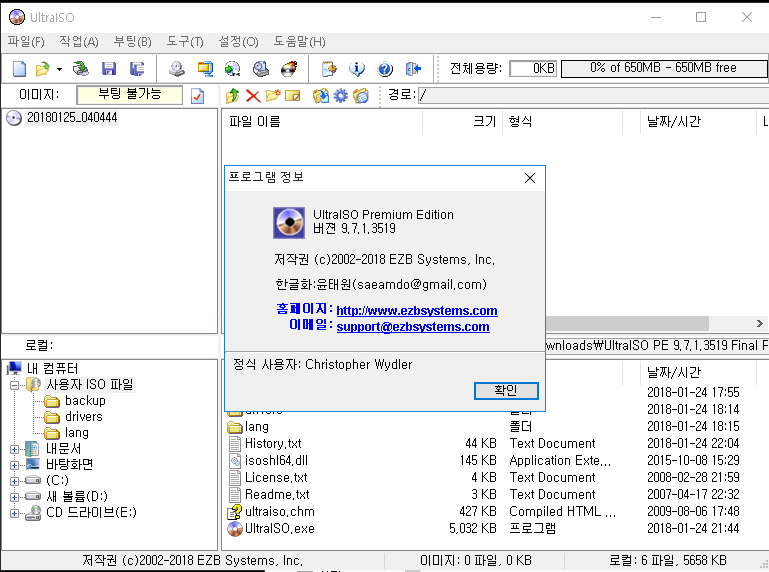Screen dimensions: 769x572
Task: Open the 도구(T) menu
Action: (x=185, y=42)
